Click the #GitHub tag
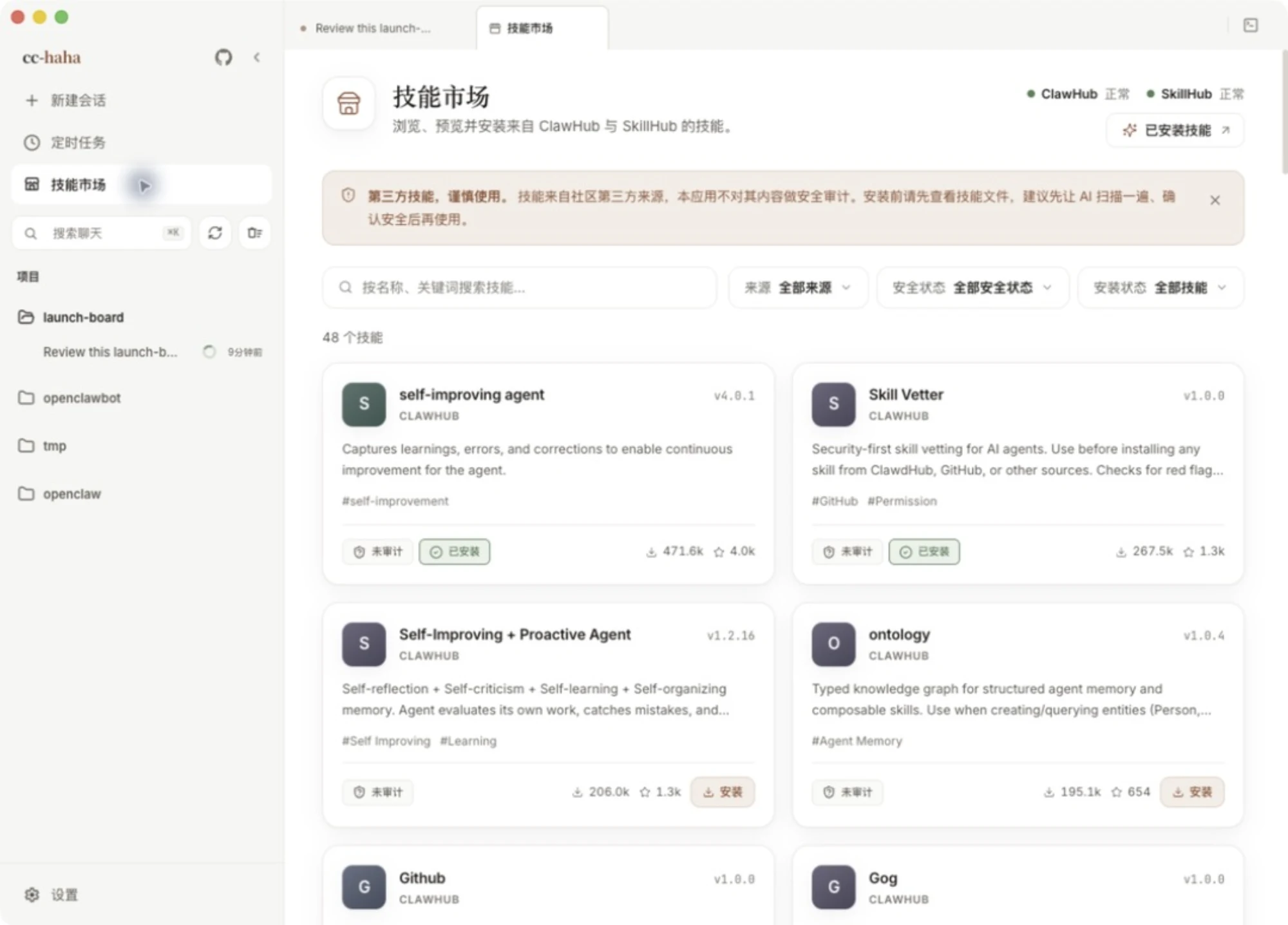 pyautogui.click(x=835, y=501)
